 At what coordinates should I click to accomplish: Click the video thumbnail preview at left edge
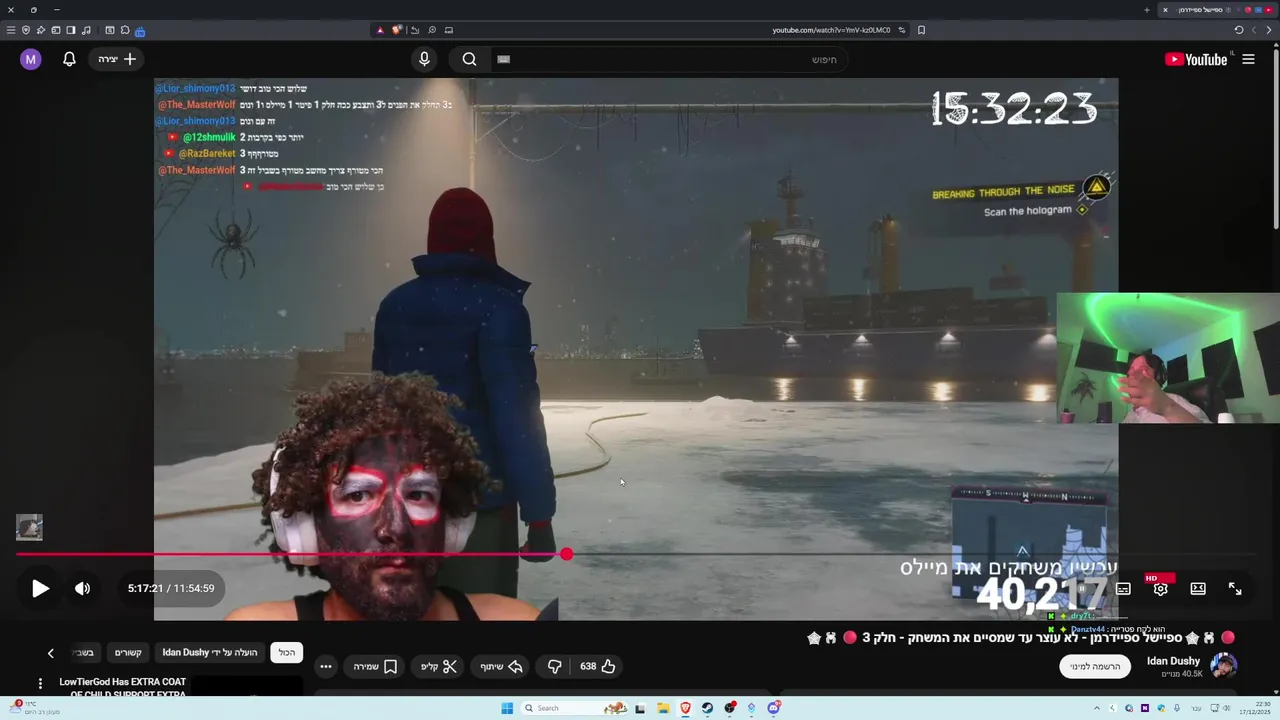pos(29,527)
